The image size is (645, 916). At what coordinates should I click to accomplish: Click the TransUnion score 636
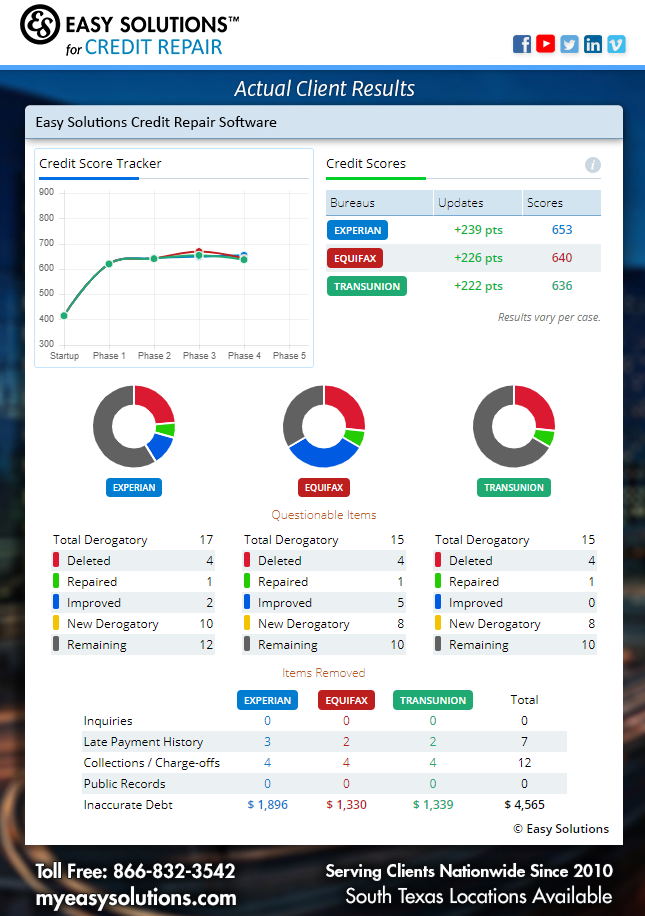pyautogui.click(x=562, y=286)
